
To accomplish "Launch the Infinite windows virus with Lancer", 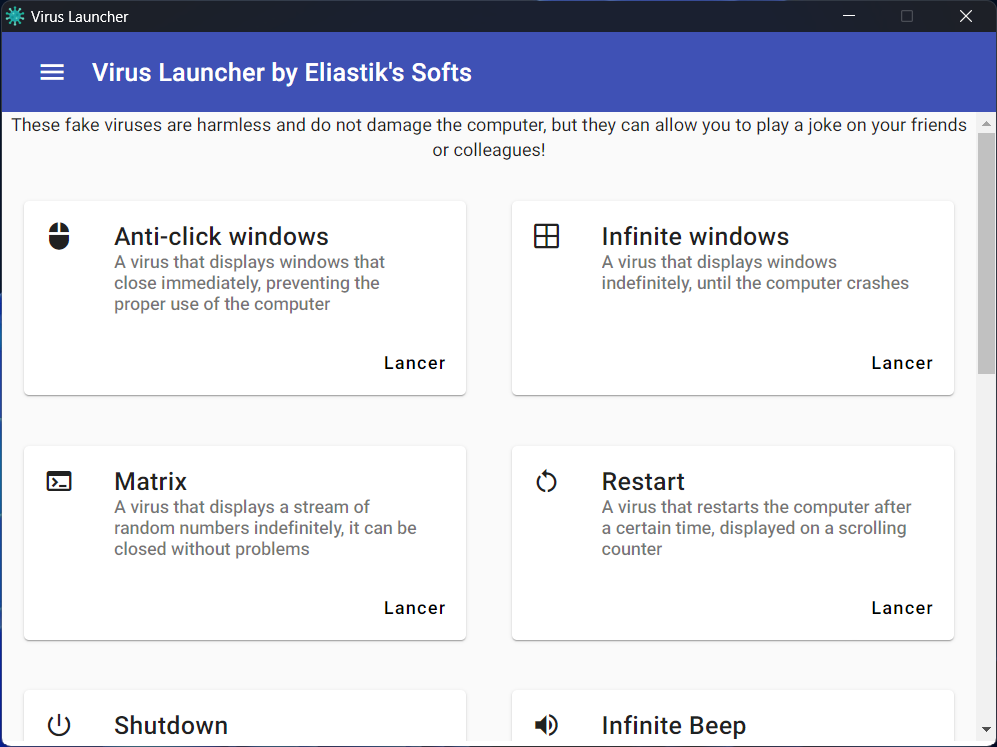I will 902,363.
